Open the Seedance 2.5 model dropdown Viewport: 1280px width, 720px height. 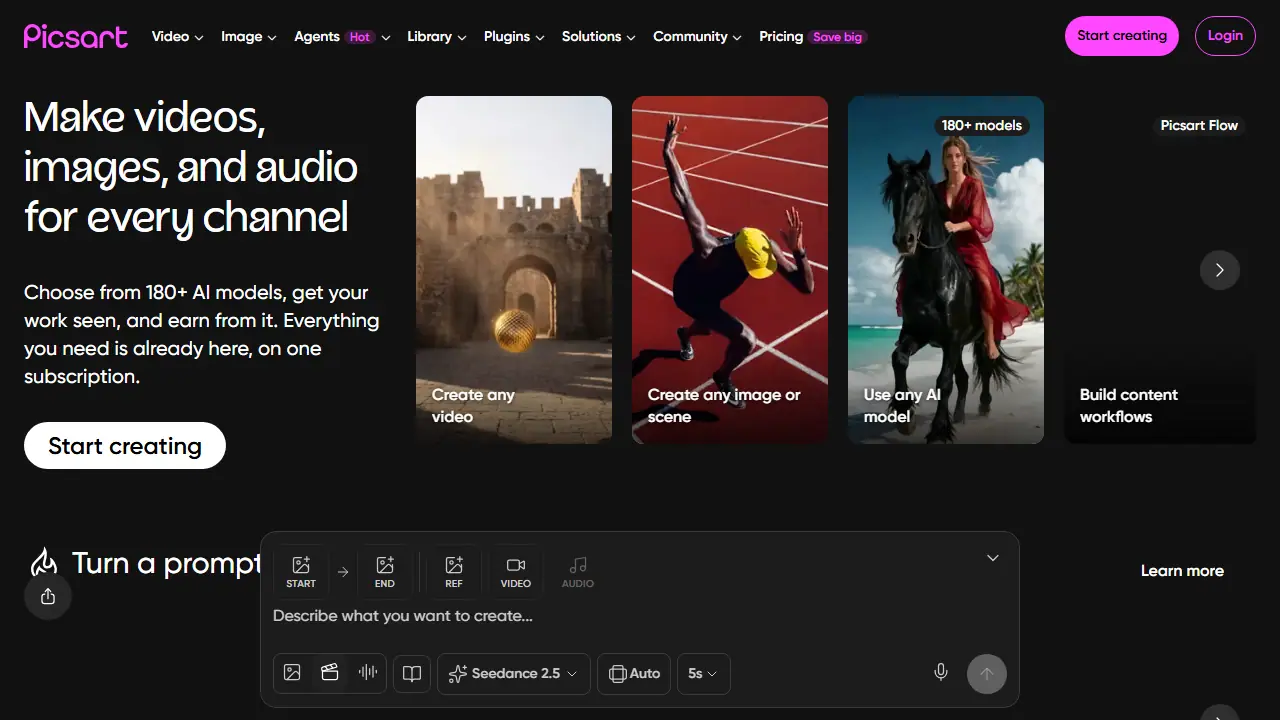tap(514, 674)
